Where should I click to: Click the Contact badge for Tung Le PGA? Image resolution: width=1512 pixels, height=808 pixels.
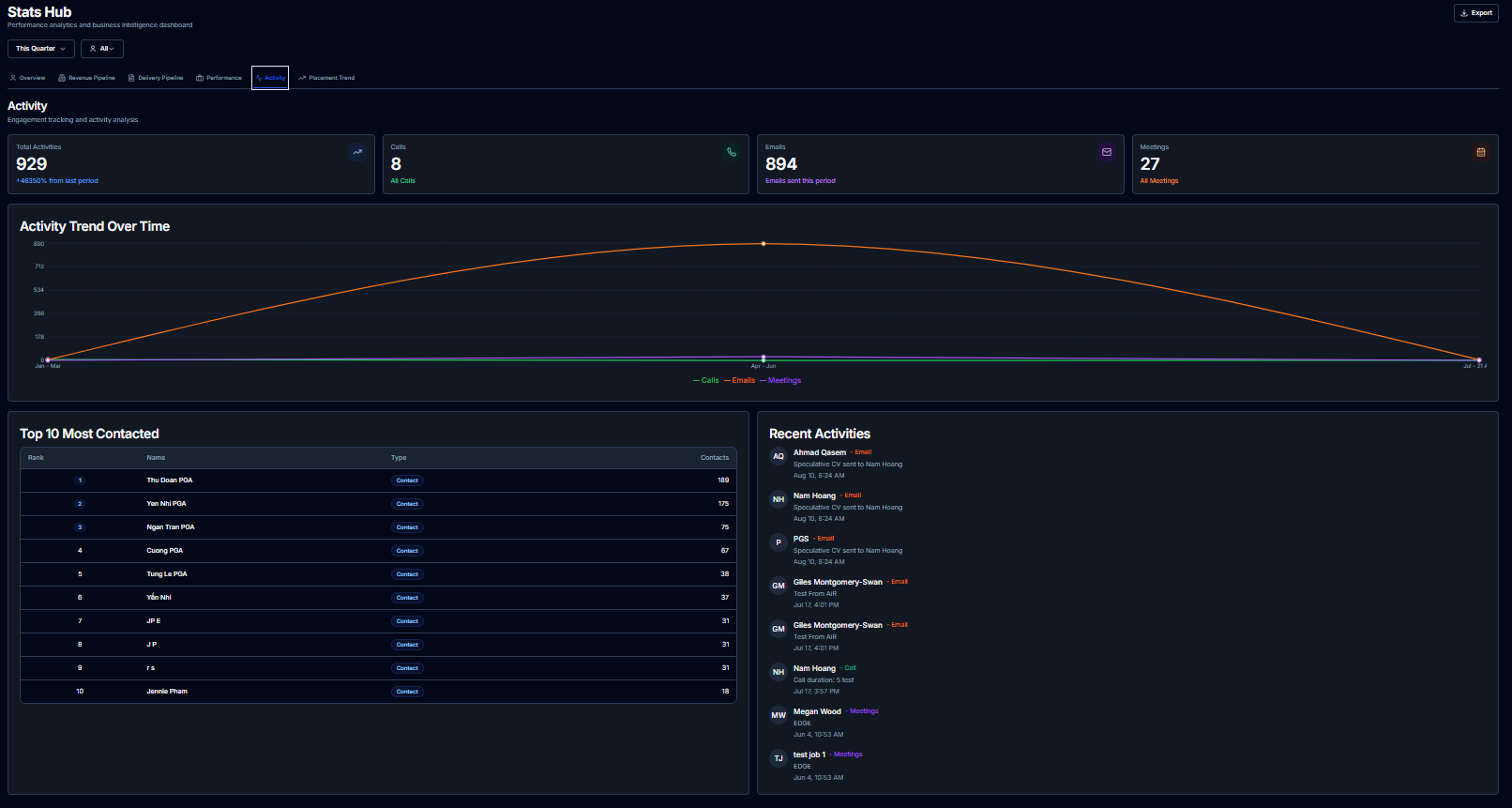407,574
